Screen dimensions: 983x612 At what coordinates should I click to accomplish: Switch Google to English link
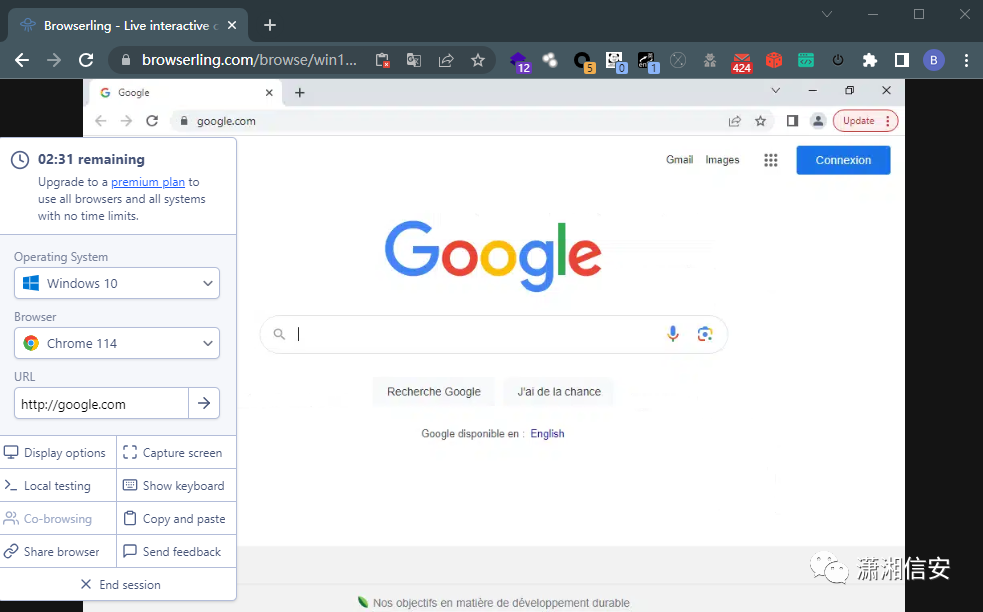(547, 433)
